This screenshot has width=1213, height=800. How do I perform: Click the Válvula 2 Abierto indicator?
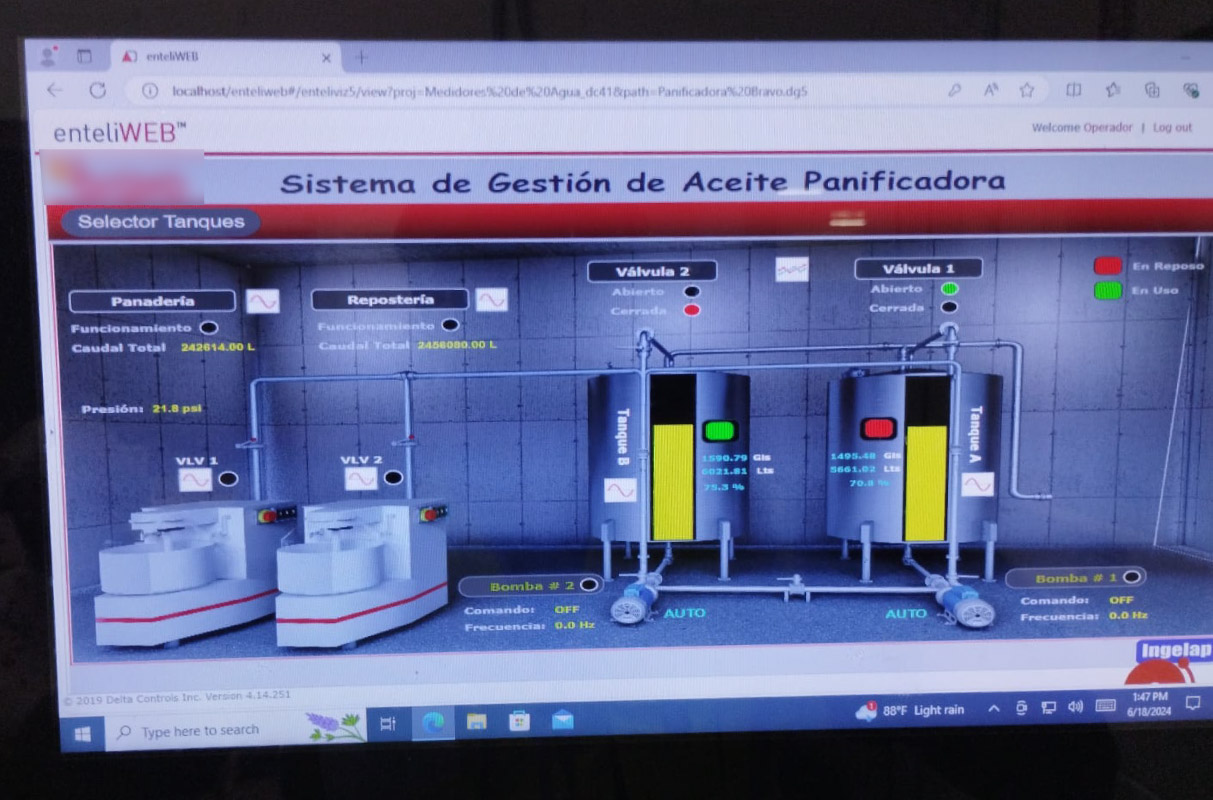(691, 292)
